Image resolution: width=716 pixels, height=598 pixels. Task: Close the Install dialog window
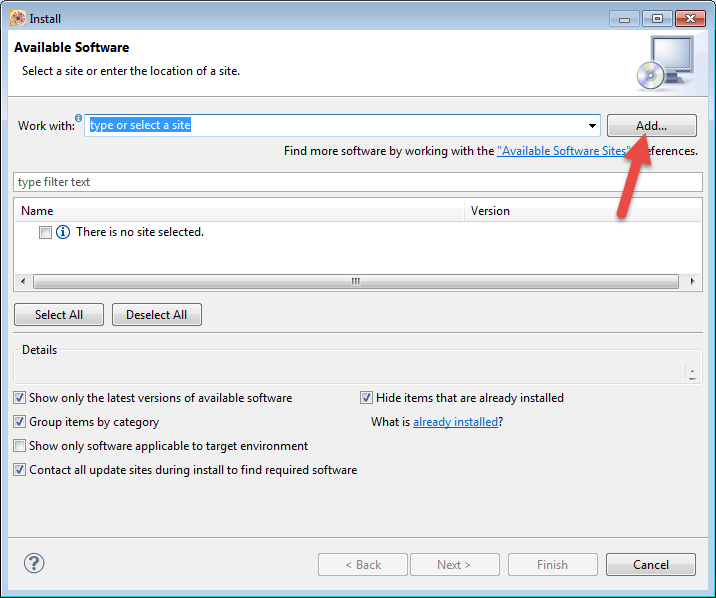(x=690, y=19)
